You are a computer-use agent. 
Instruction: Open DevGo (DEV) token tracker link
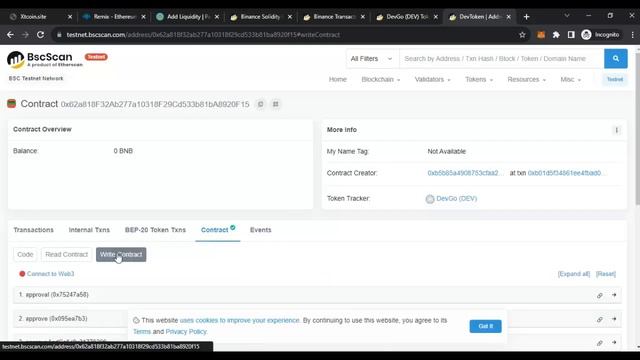(x=456, y=198)
